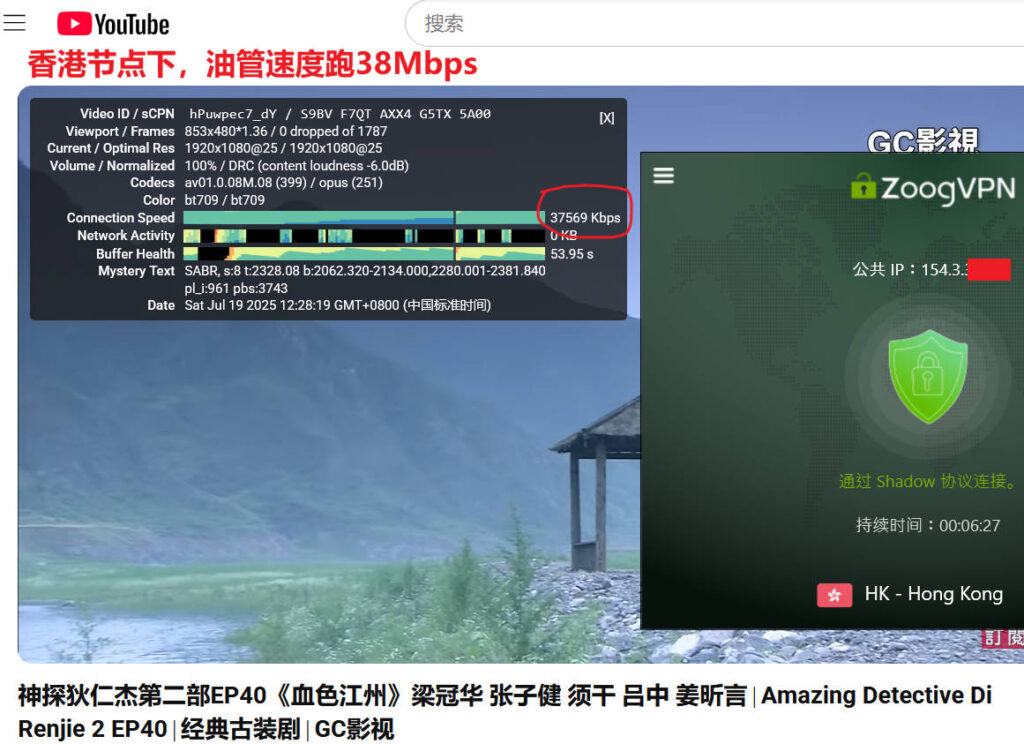Click the 37569 Kbps speed value
1024x744 pixels.
pos(585,218)
